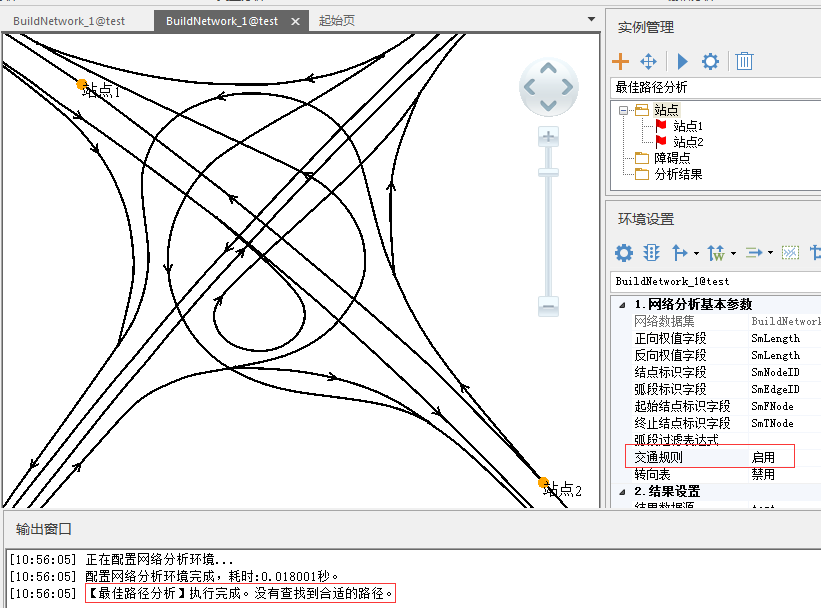Switch to first BuildNetwork_1@test tab

pyautogui.click(x=69, y=21)
